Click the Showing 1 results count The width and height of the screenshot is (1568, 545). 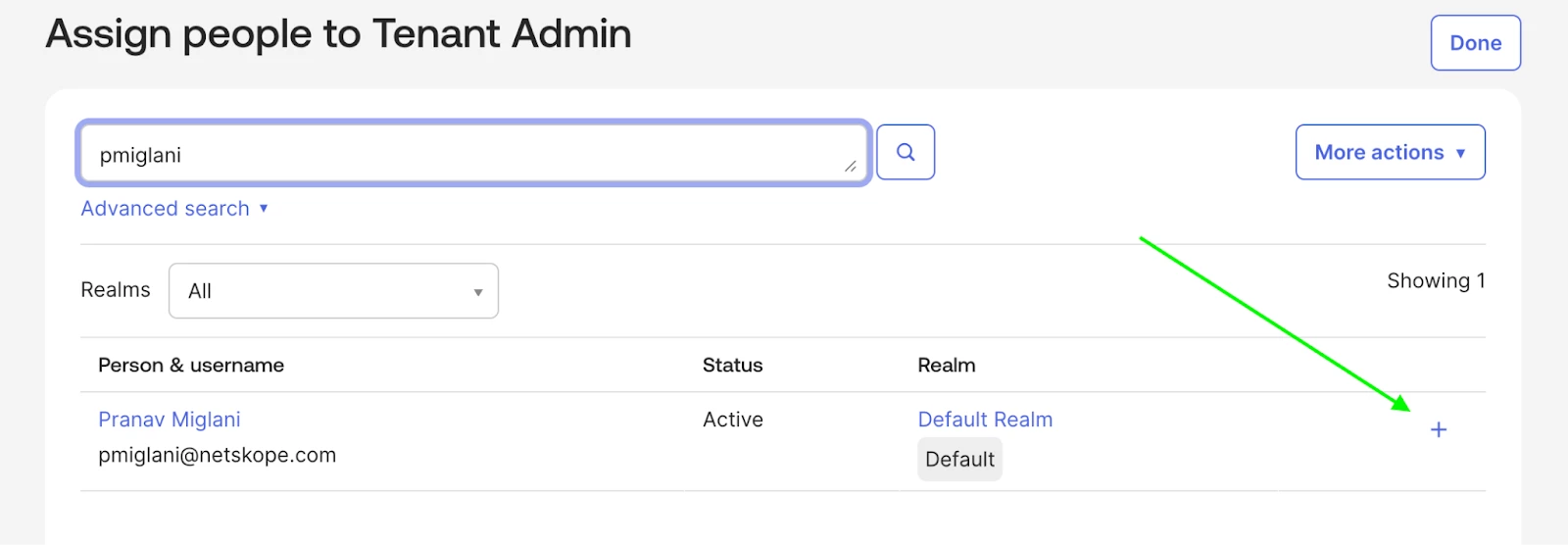click(x=1436, y=281)
